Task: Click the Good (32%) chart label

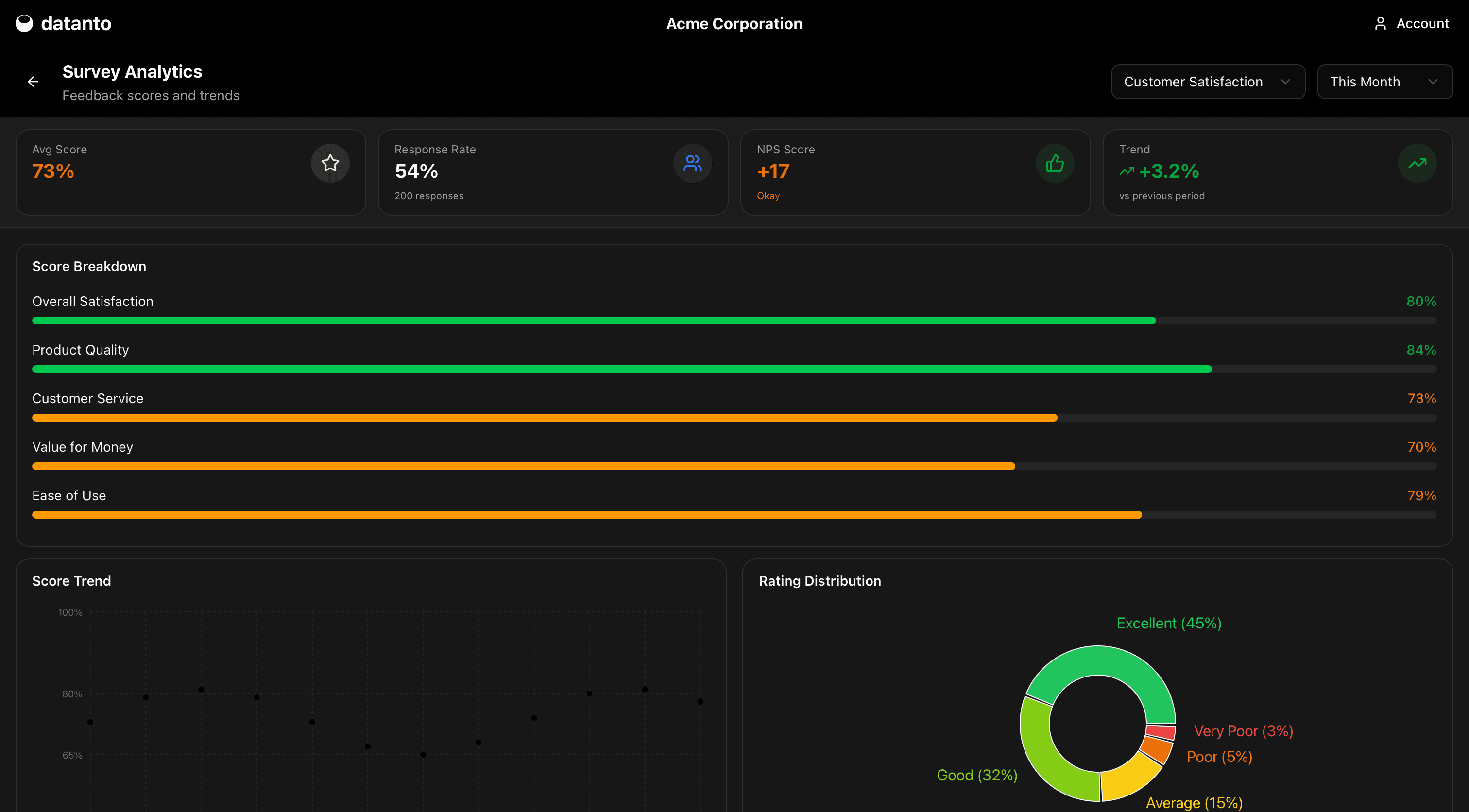Action: coord(977,775)
